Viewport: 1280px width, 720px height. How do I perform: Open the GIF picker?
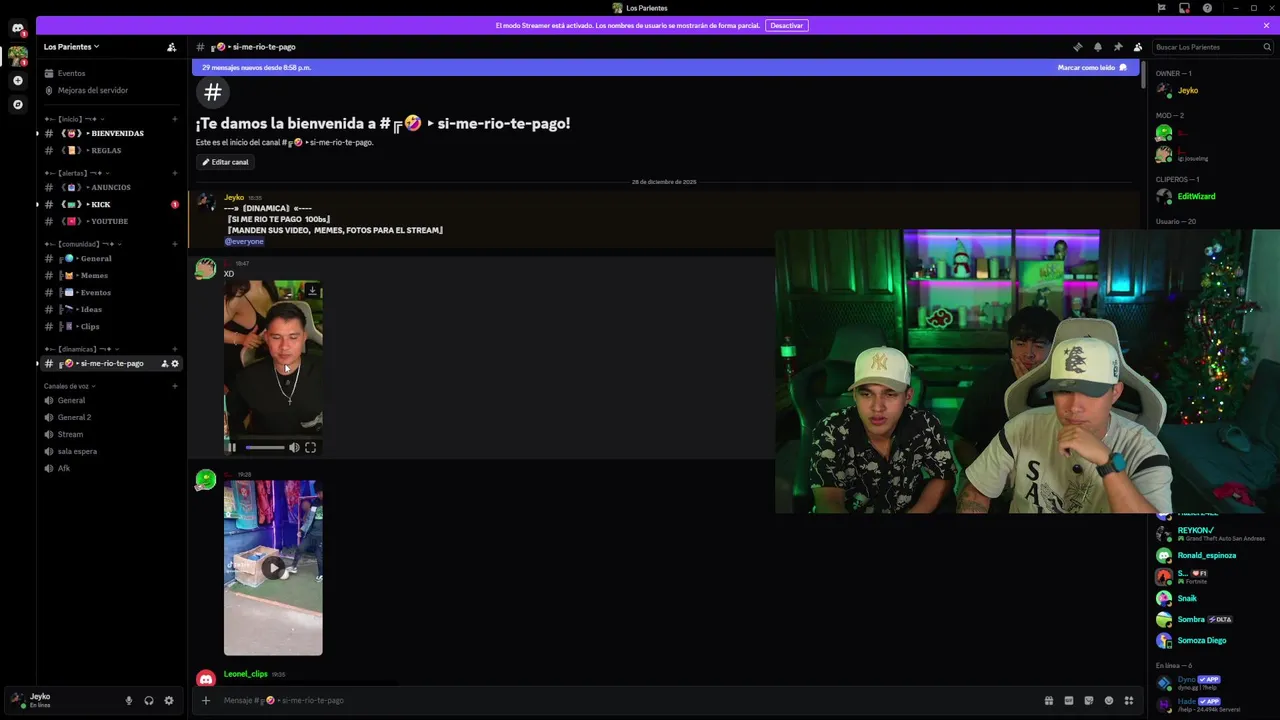tap(1068, 701)
